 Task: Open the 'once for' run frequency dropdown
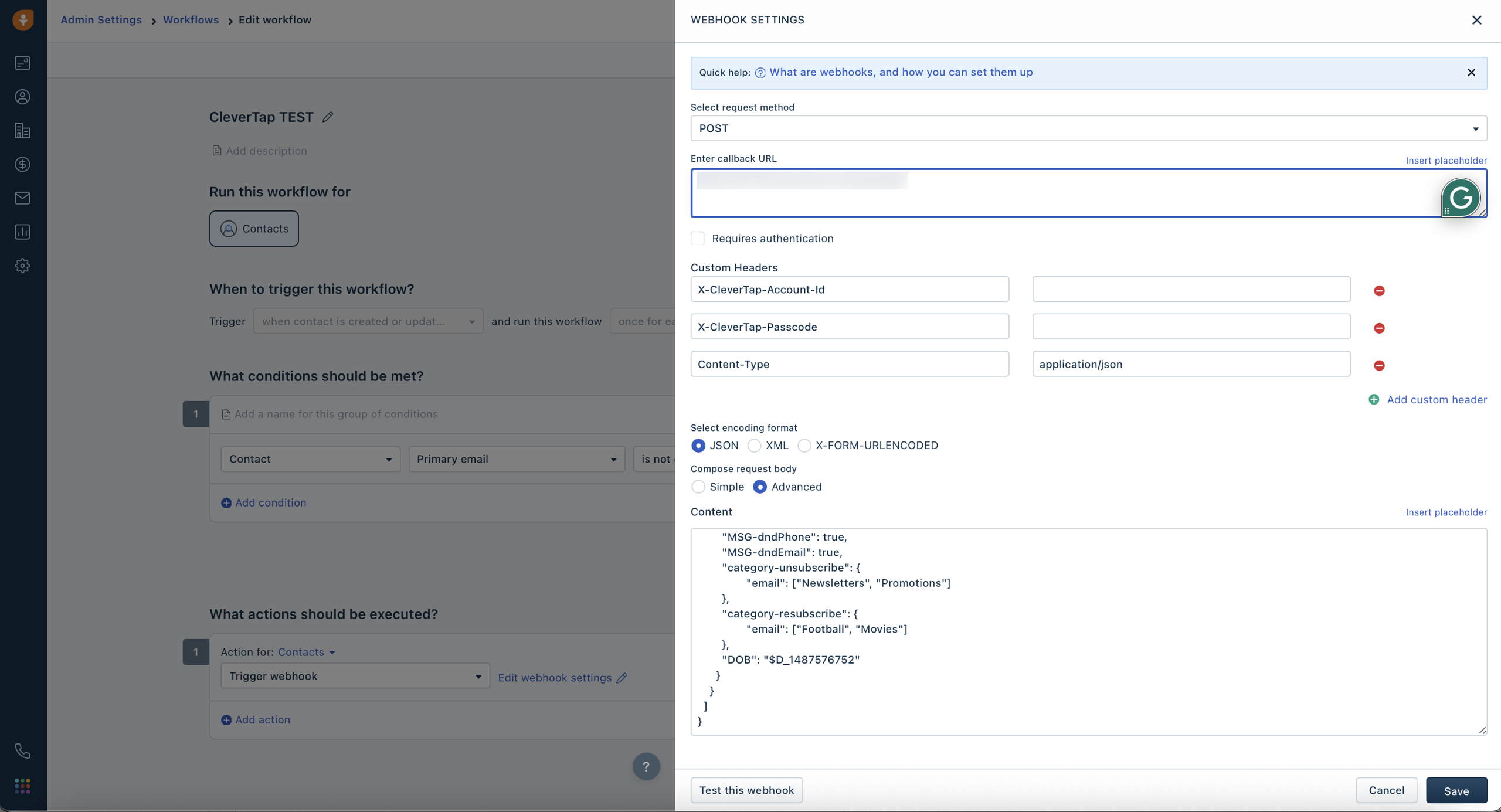pyautogui.click(x=643, y=321)
